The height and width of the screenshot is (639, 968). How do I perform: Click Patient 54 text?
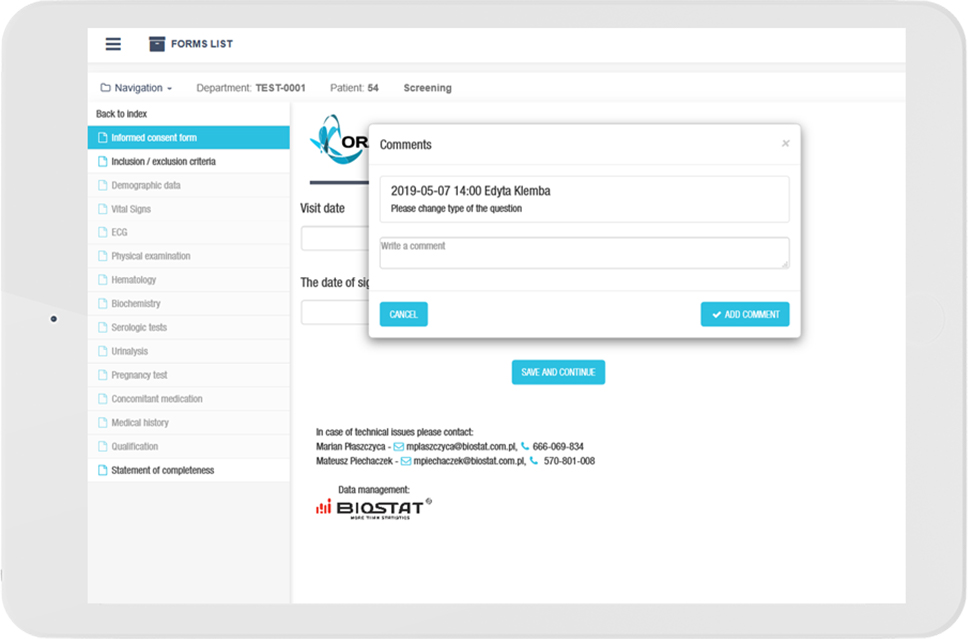pos(354,88)
